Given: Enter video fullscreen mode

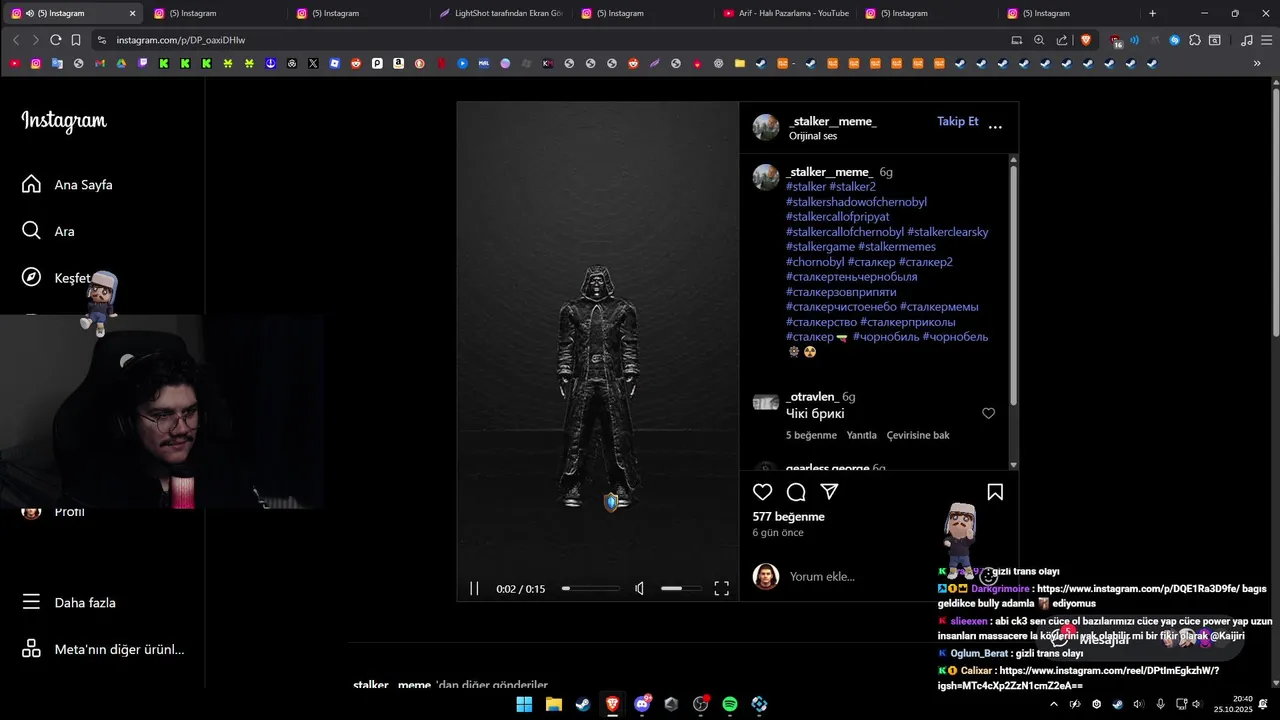Looking at the screenshot, I should point(721,589).
